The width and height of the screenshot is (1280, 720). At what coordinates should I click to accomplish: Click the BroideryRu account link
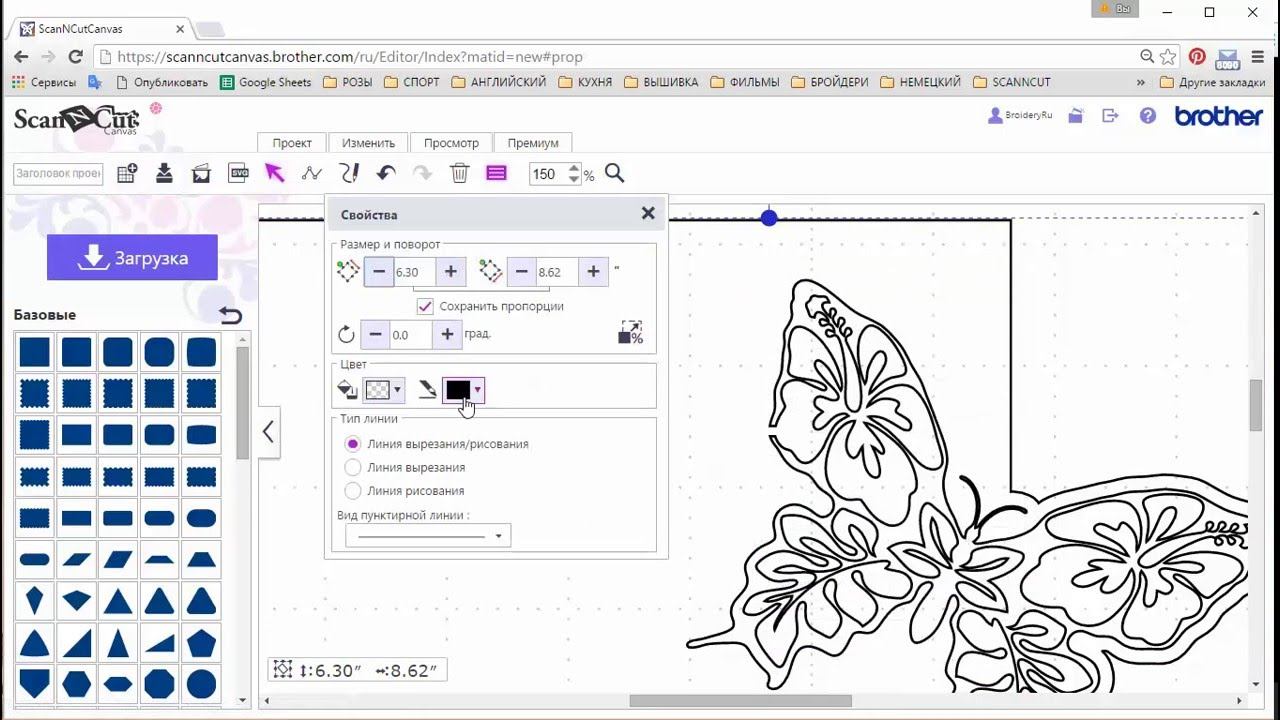1021,116
